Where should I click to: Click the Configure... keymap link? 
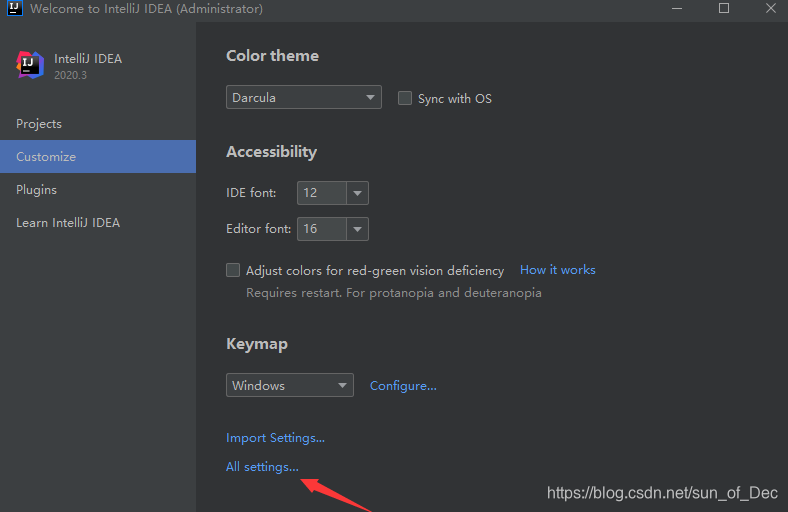[403, 385]
